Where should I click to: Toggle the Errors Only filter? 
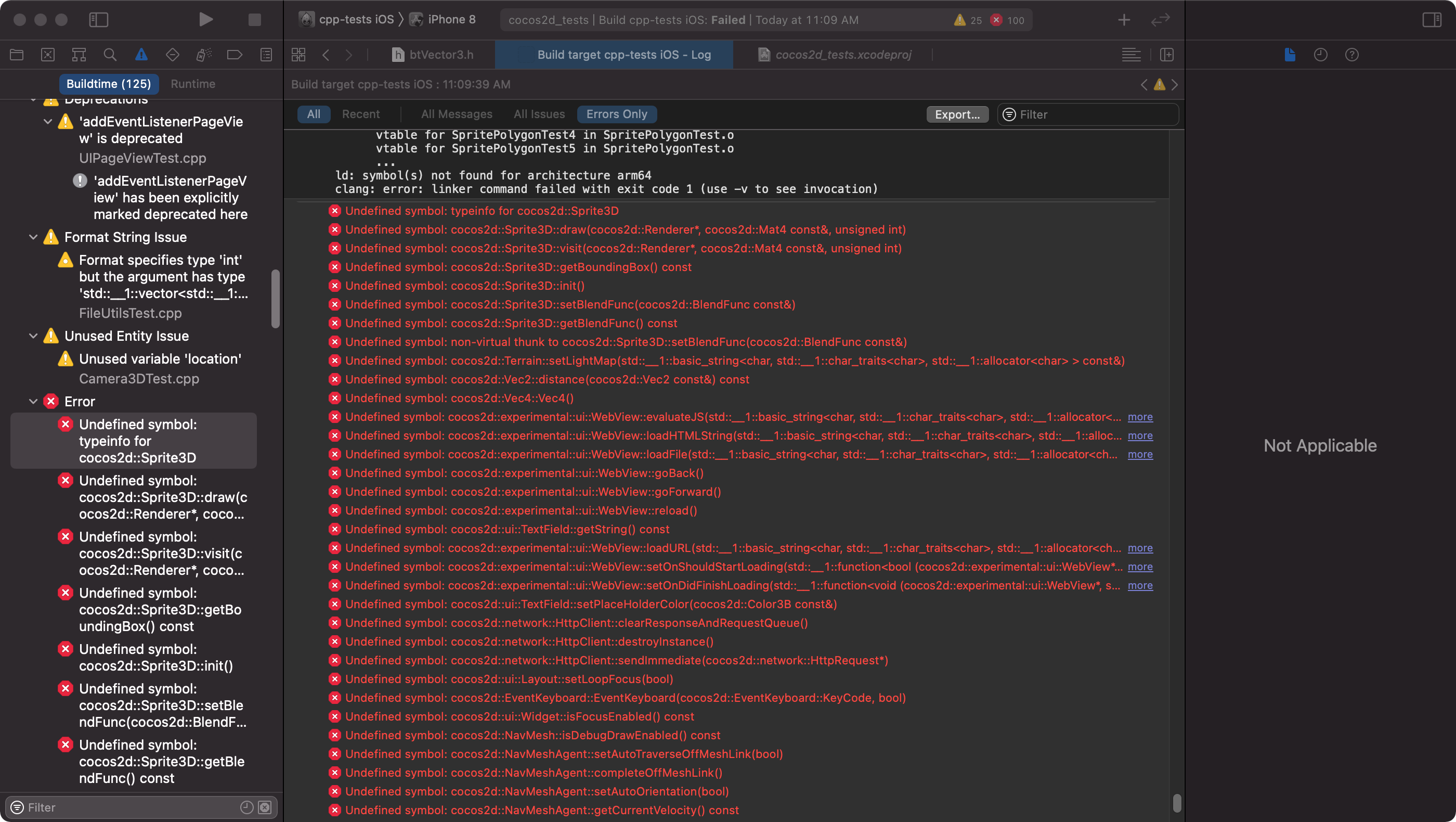616,114
